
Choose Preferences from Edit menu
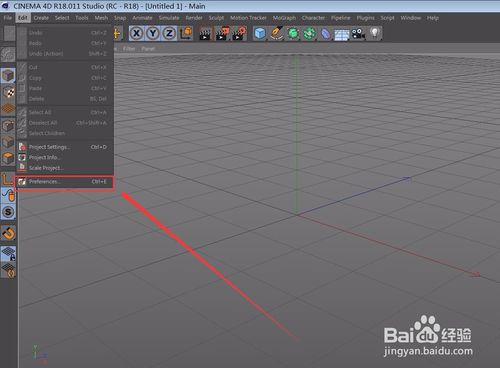65,182
